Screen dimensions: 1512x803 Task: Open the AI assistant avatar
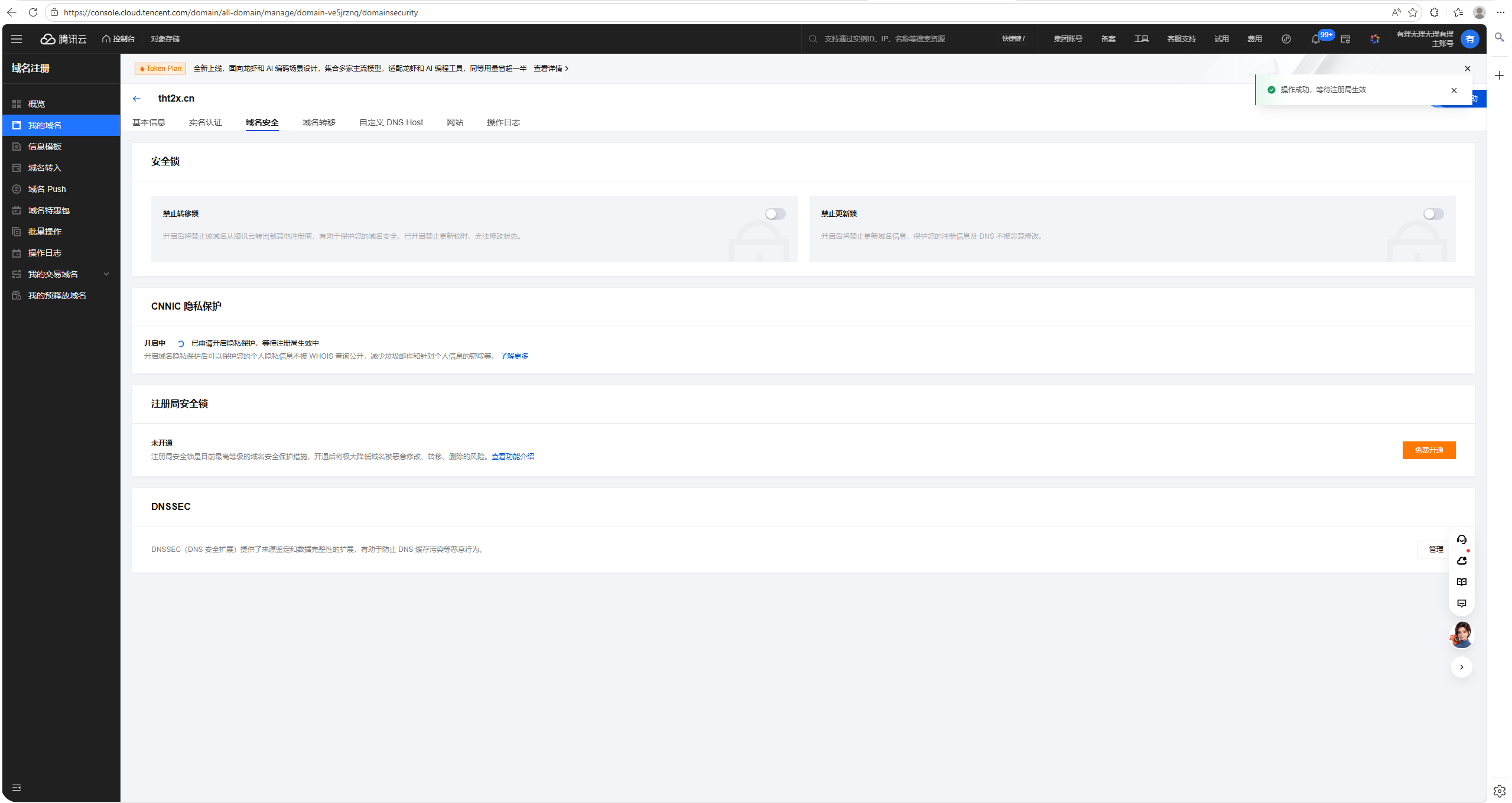pyautogui.click(x=1462, y=635)
